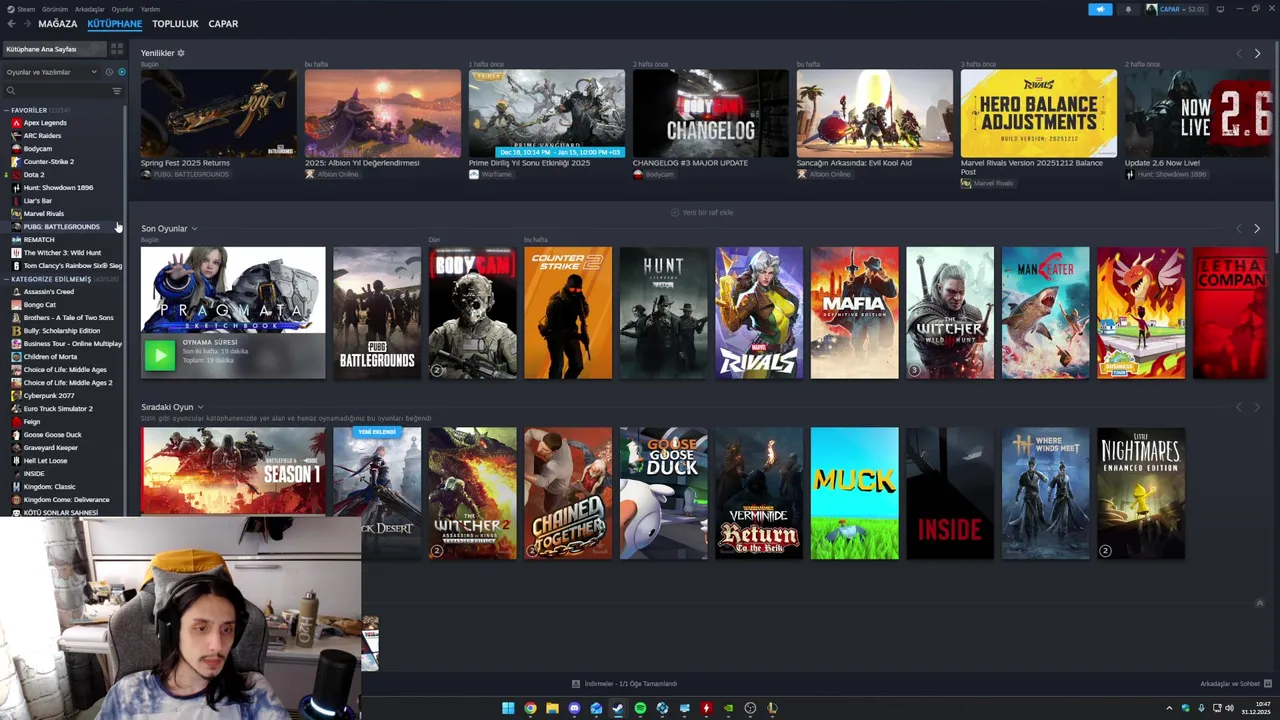This screenshot has width=1280, height=720.
Task: Expand the Sıradaki Oyun shelf dropdown
Action: pyautogui.click(x=200, y=408)
